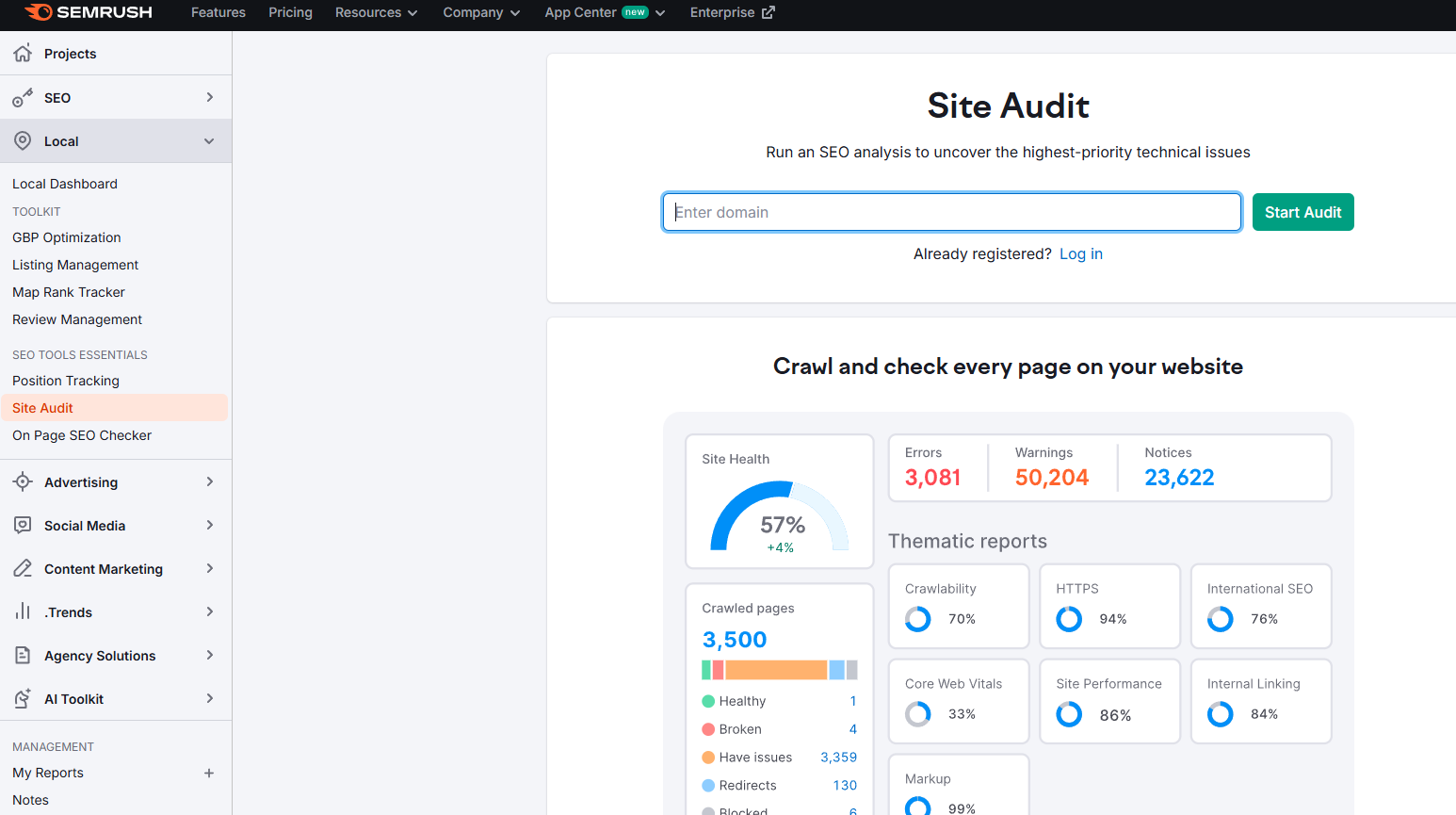This screenshot has width=1456, height=815.
Task: Open Review Management
Action: click(x=77, y=319)
